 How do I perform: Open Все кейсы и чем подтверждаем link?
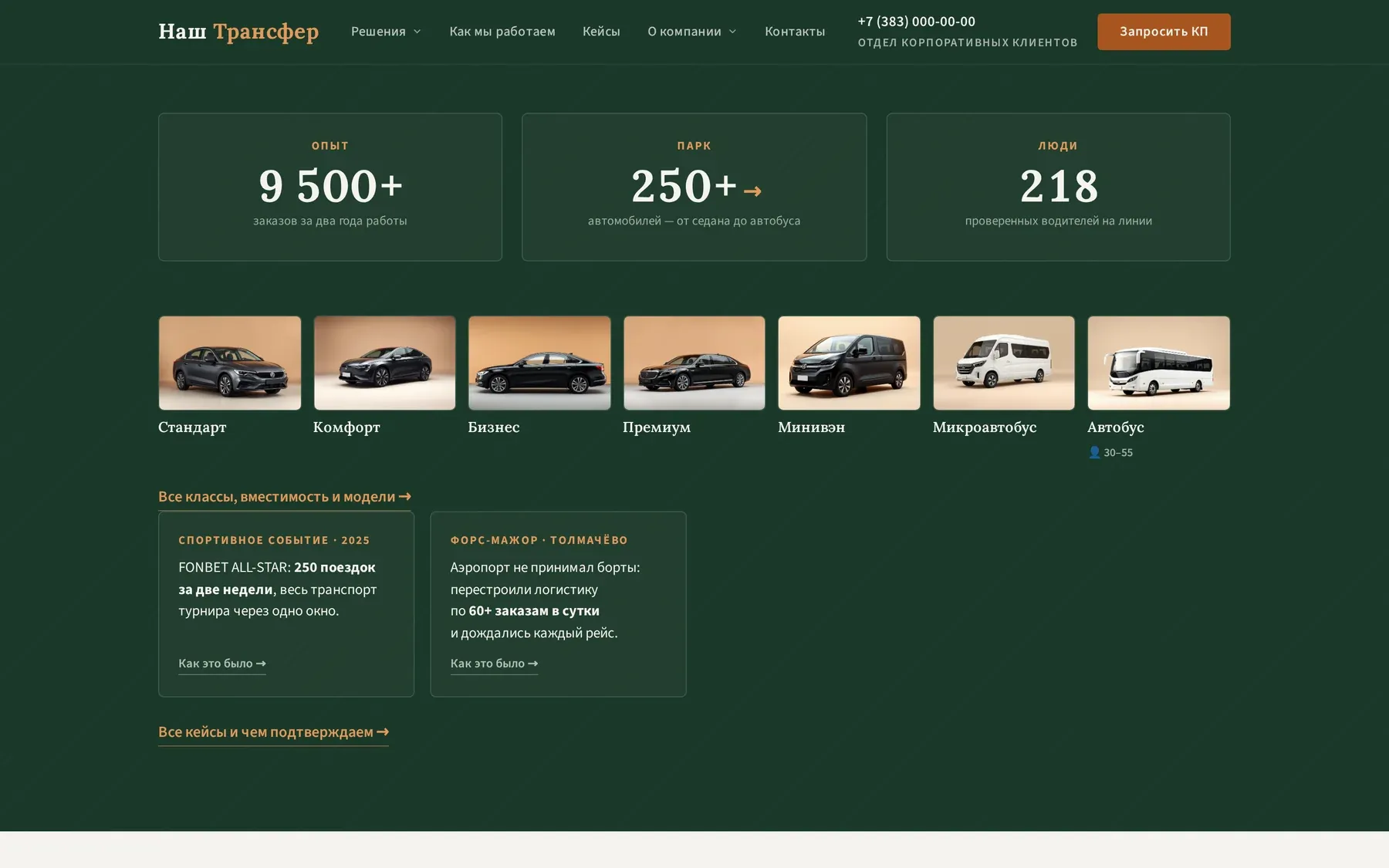[273, 732]
